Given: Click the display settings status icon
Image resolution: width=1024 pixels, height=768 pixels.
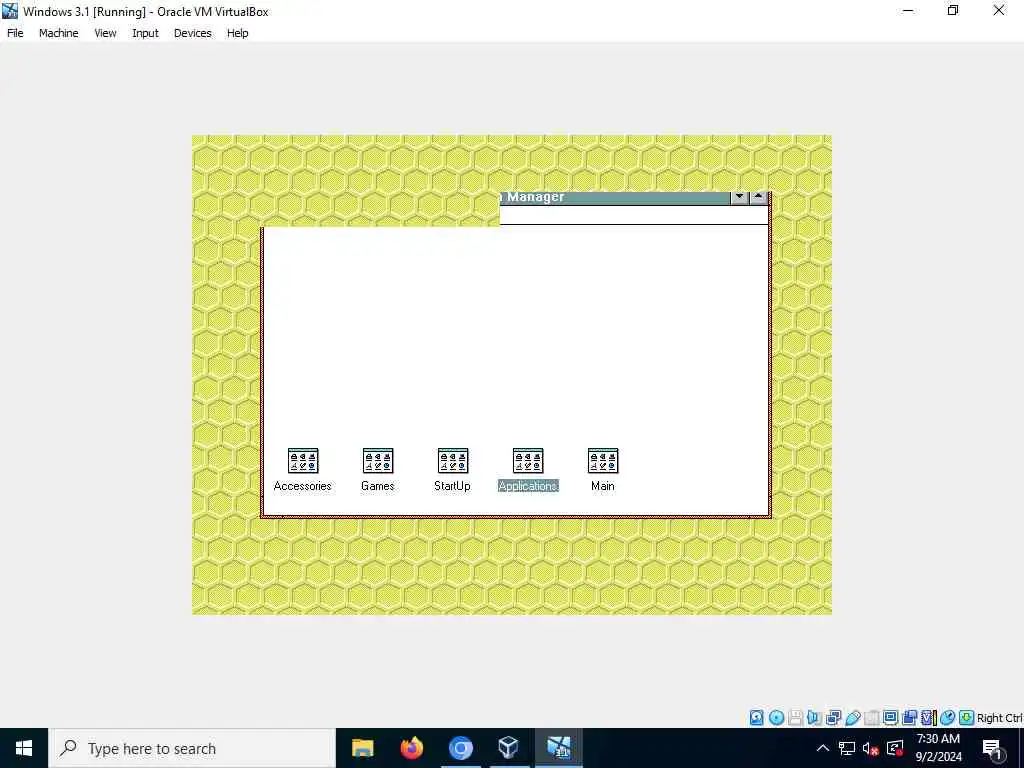Looking at the screenshot, I should (890, 718).
